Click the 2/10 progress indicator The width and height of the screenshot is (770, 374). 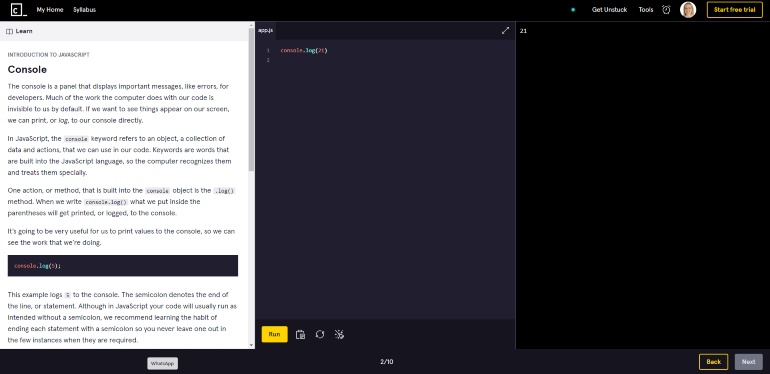point(386,362)
